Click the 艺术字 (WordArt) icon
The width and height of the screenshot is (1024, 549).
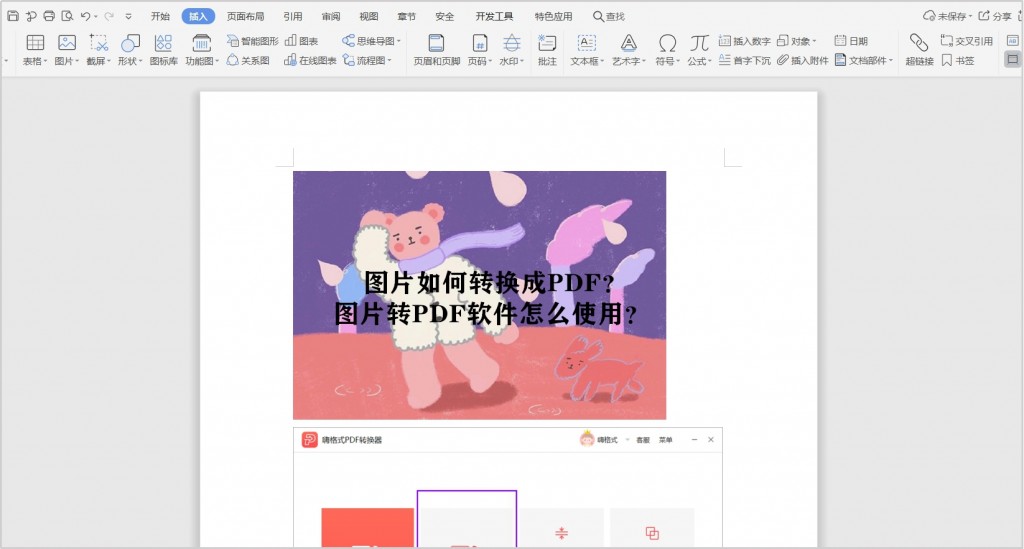click(628, 43)
